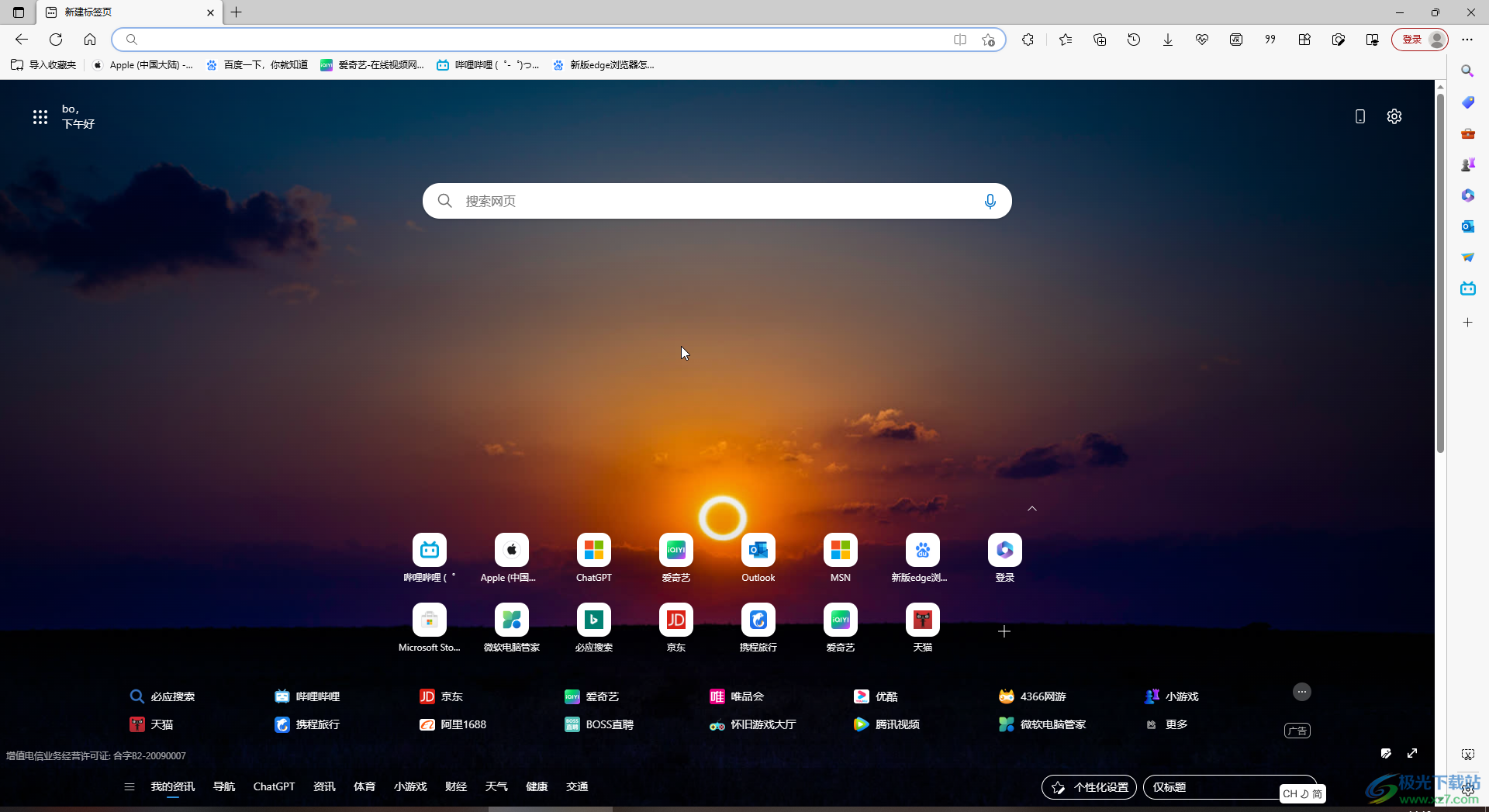Open the ellipsis options for site links
The height and width of the screenshot is (812, 1489).
point(1302,692)
